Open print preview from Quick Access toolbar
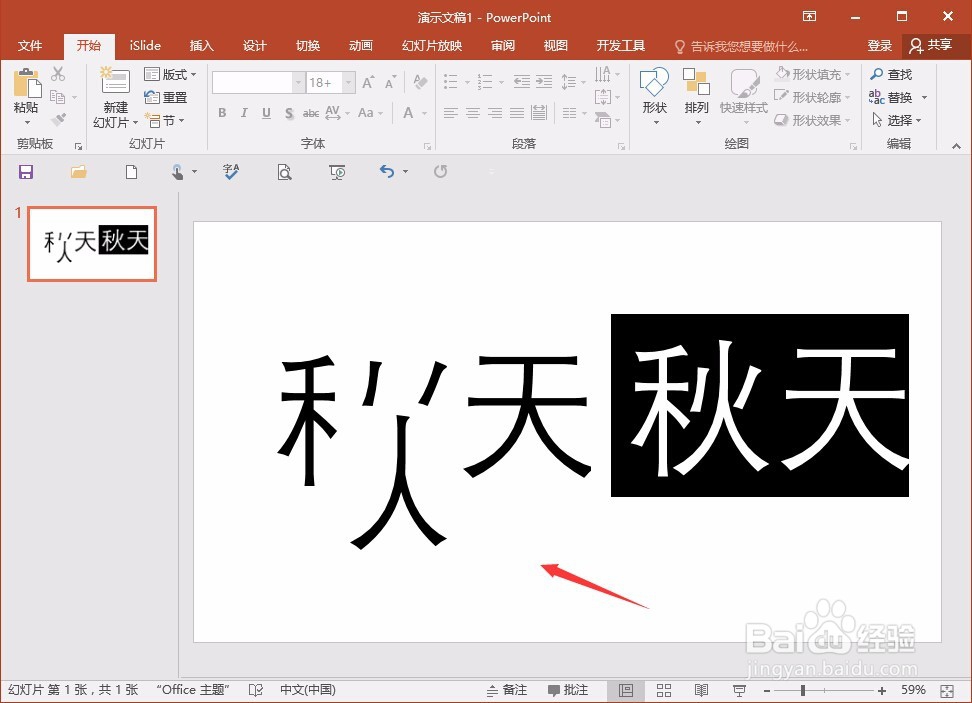 point(285,171)
